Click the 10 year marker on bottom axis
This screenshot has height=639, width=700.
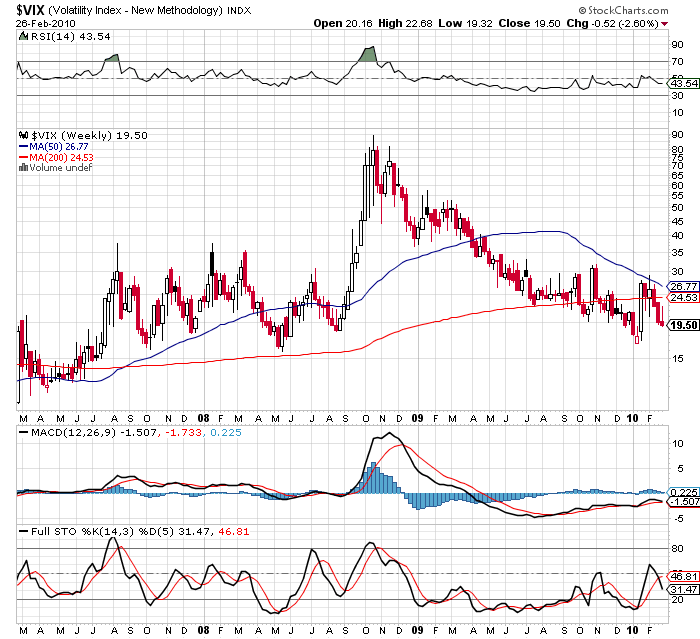pyautogui.click(x=632, y=630)
